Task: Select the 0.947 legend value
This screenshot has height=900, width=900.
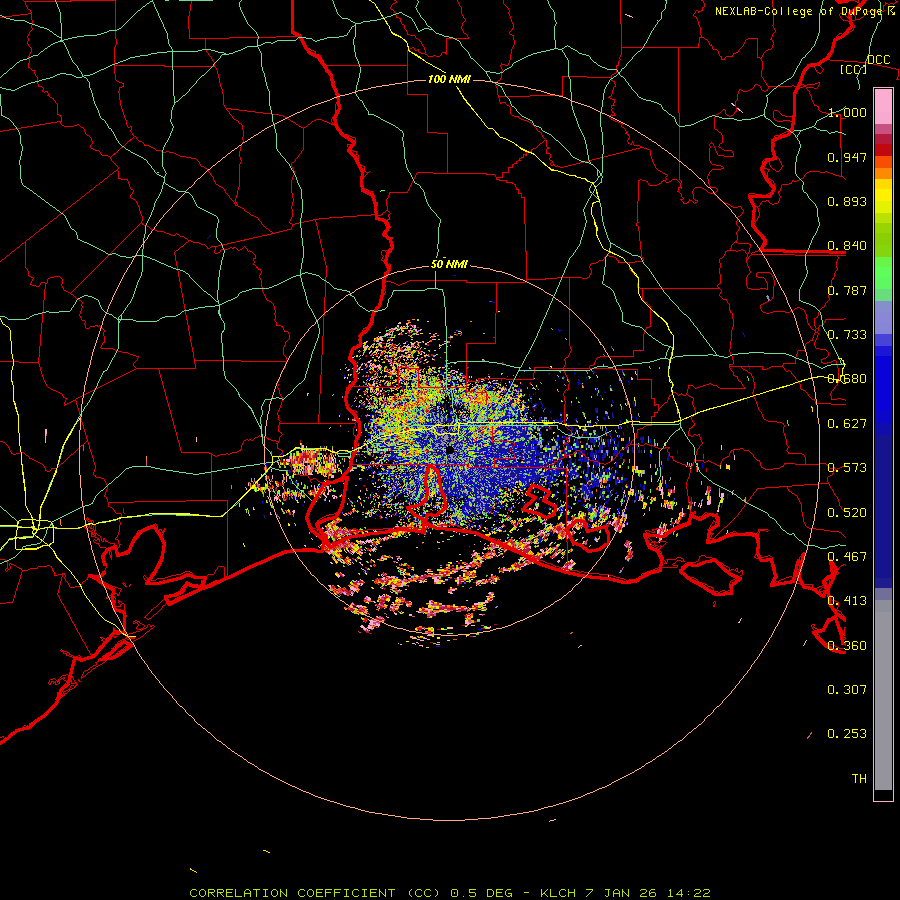Action: 847,157
